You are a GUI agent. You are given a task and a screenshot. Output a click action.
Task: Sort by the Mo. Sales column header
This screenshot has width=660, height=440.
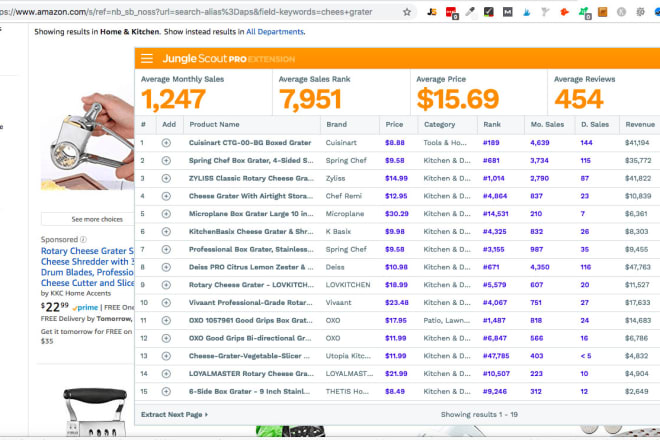(x=547, y=124)
